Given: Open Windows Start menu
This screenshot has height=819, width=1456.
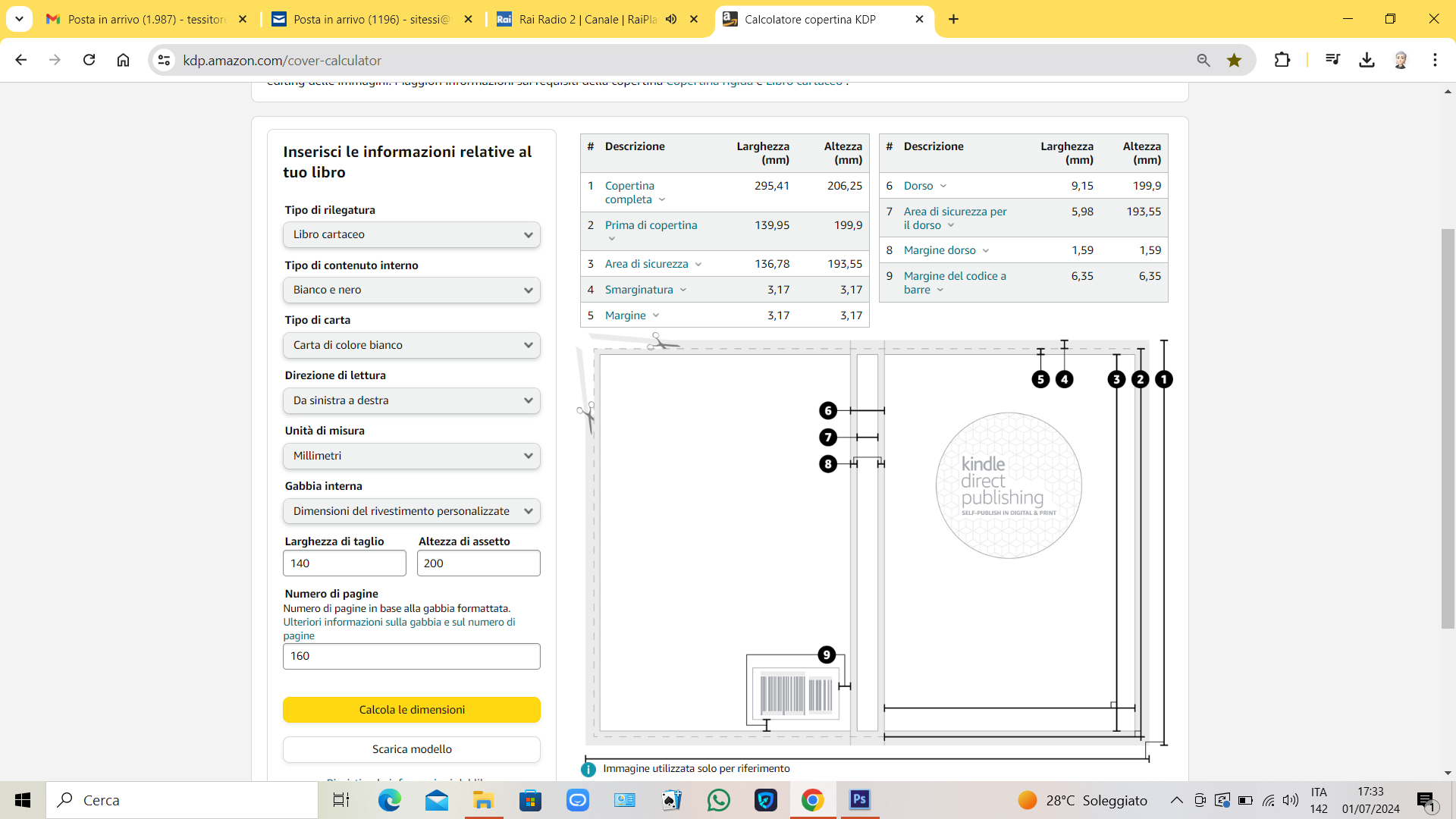Looking at the screenshot, I should [x=23, y=800].
